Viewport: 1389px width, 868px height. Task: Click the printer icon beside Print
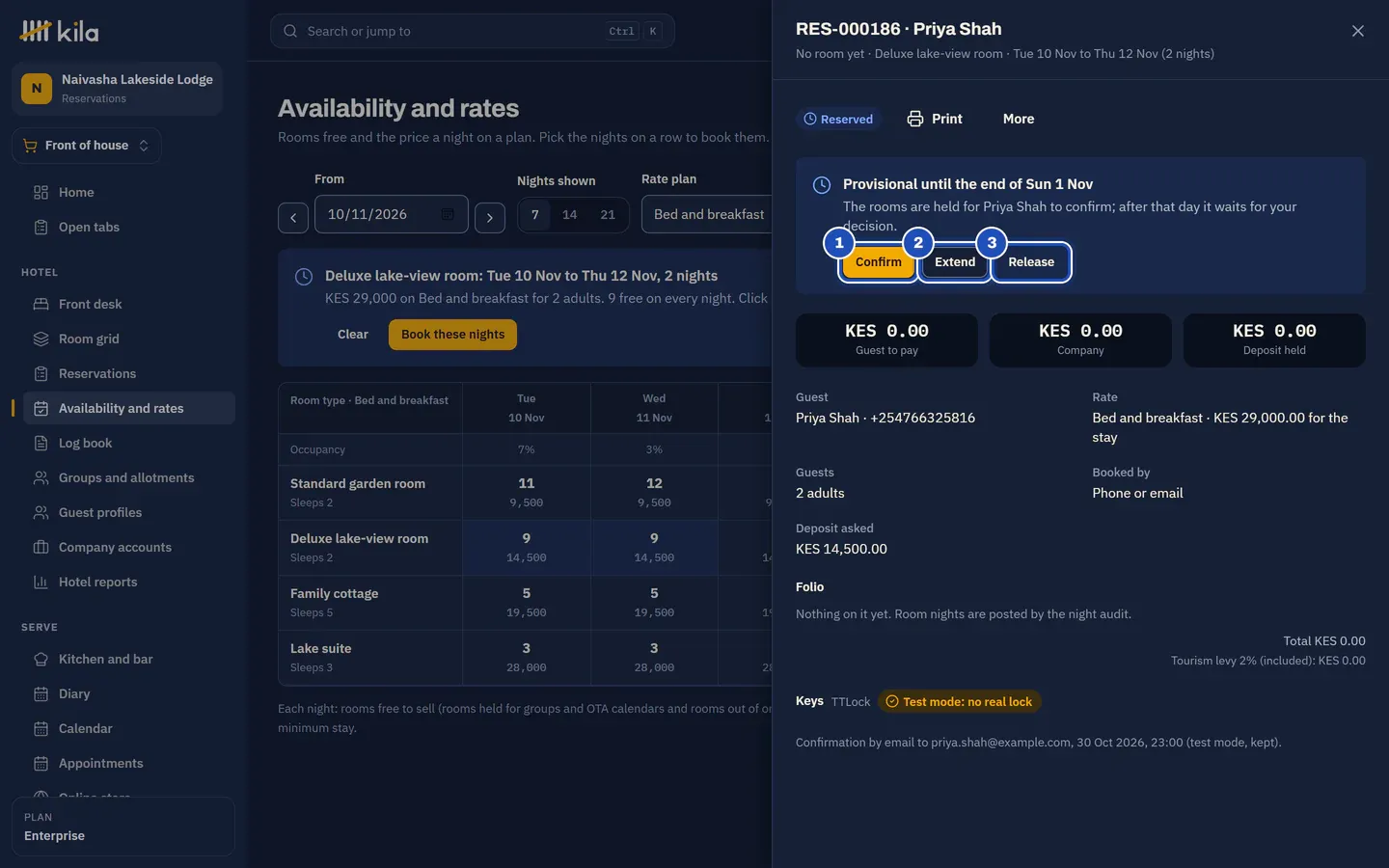[915, 119]
